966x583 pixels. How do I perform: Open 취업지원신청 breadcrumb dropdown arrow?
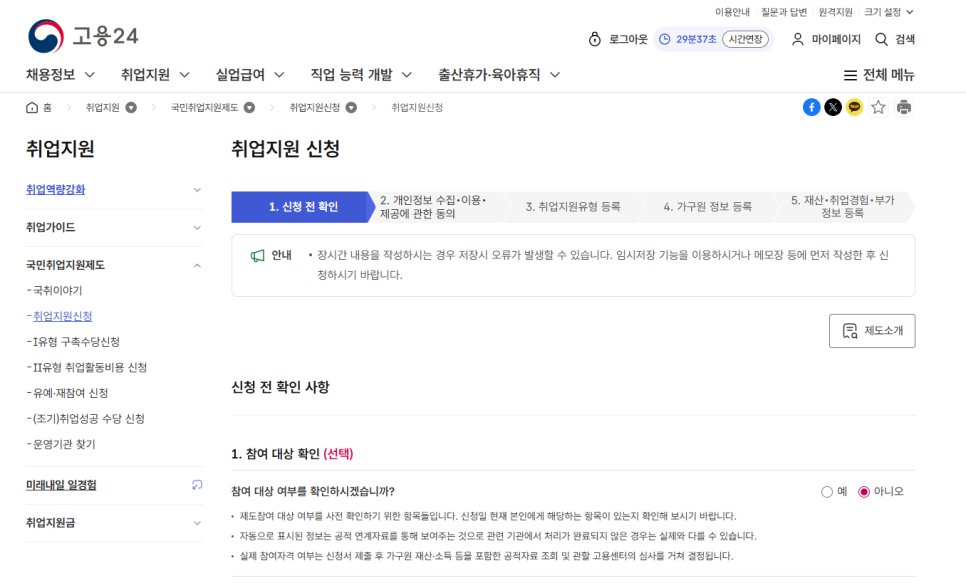[x=351, y=108]
